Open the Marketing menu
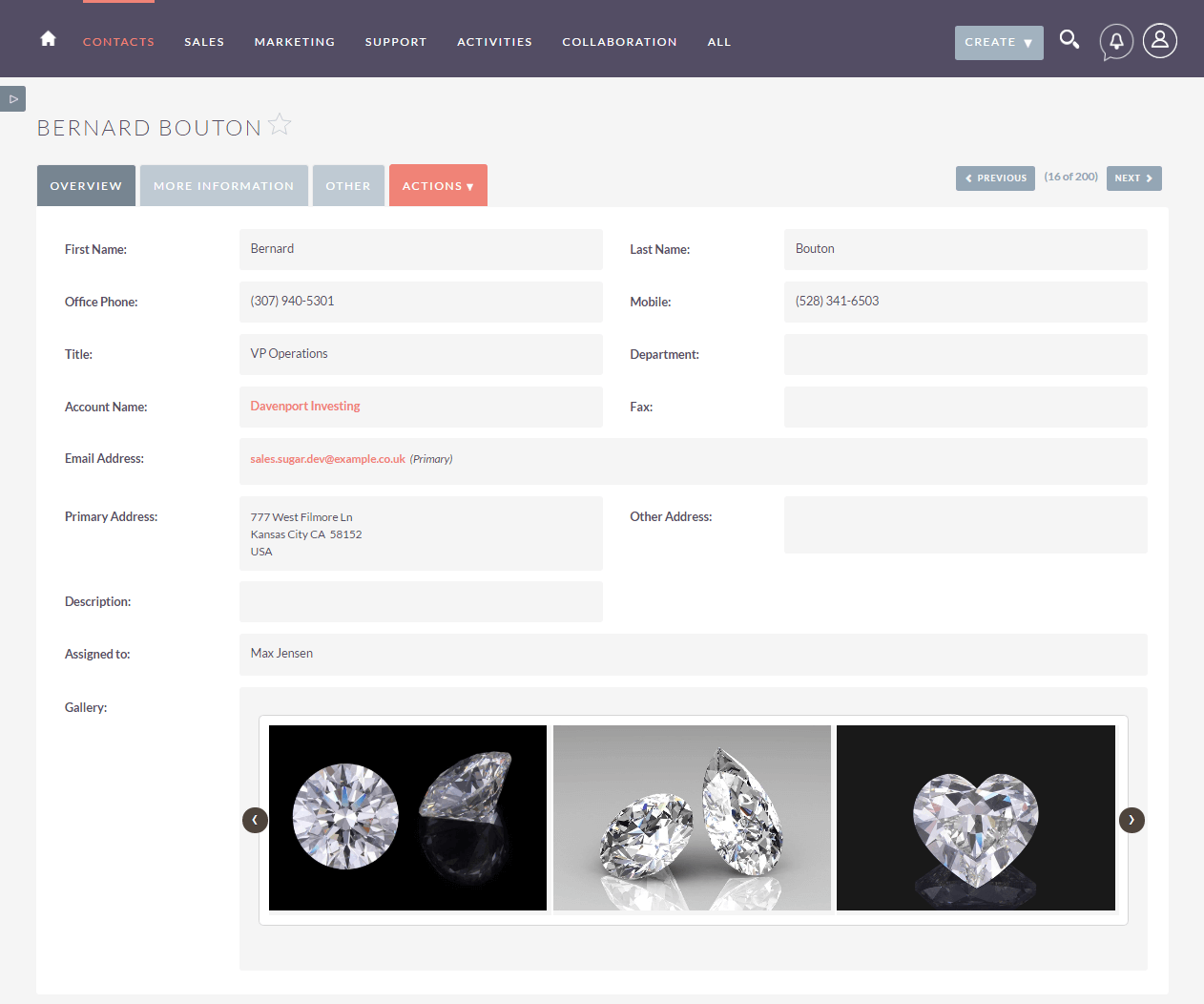The height and width of the screenshot is (1004, 1204). [295, 42]
